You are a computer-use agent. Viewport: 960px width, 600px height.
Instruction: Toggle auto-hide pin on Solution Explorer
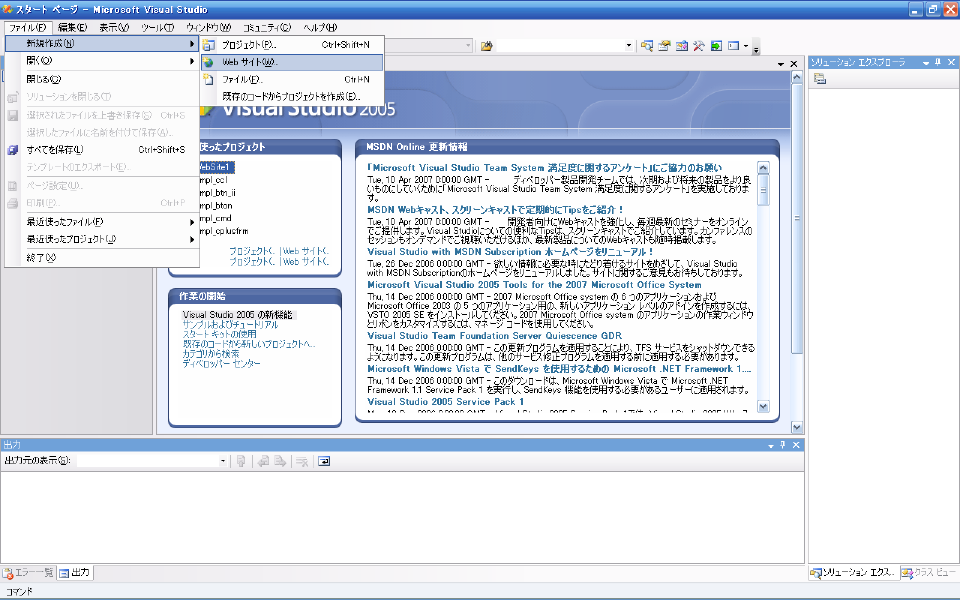tap(938, 62)
